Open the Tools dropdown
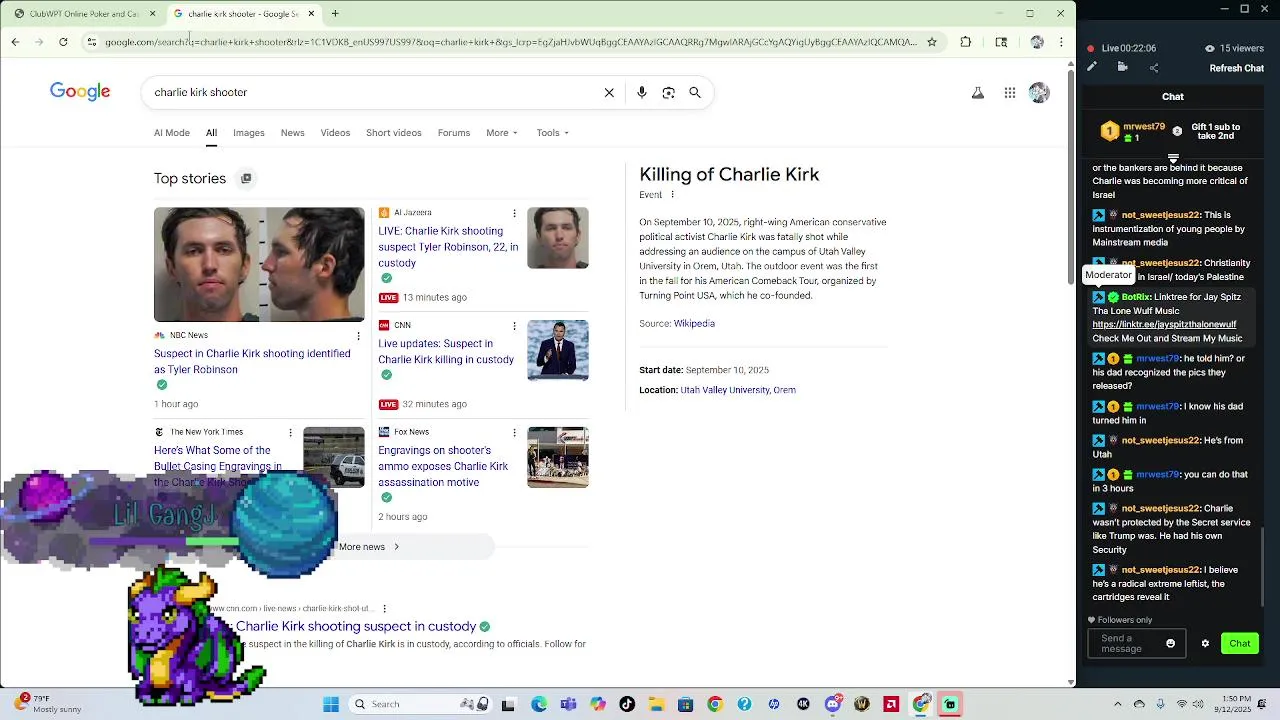This screenshot has width=1280, height=720. point(552,133)
